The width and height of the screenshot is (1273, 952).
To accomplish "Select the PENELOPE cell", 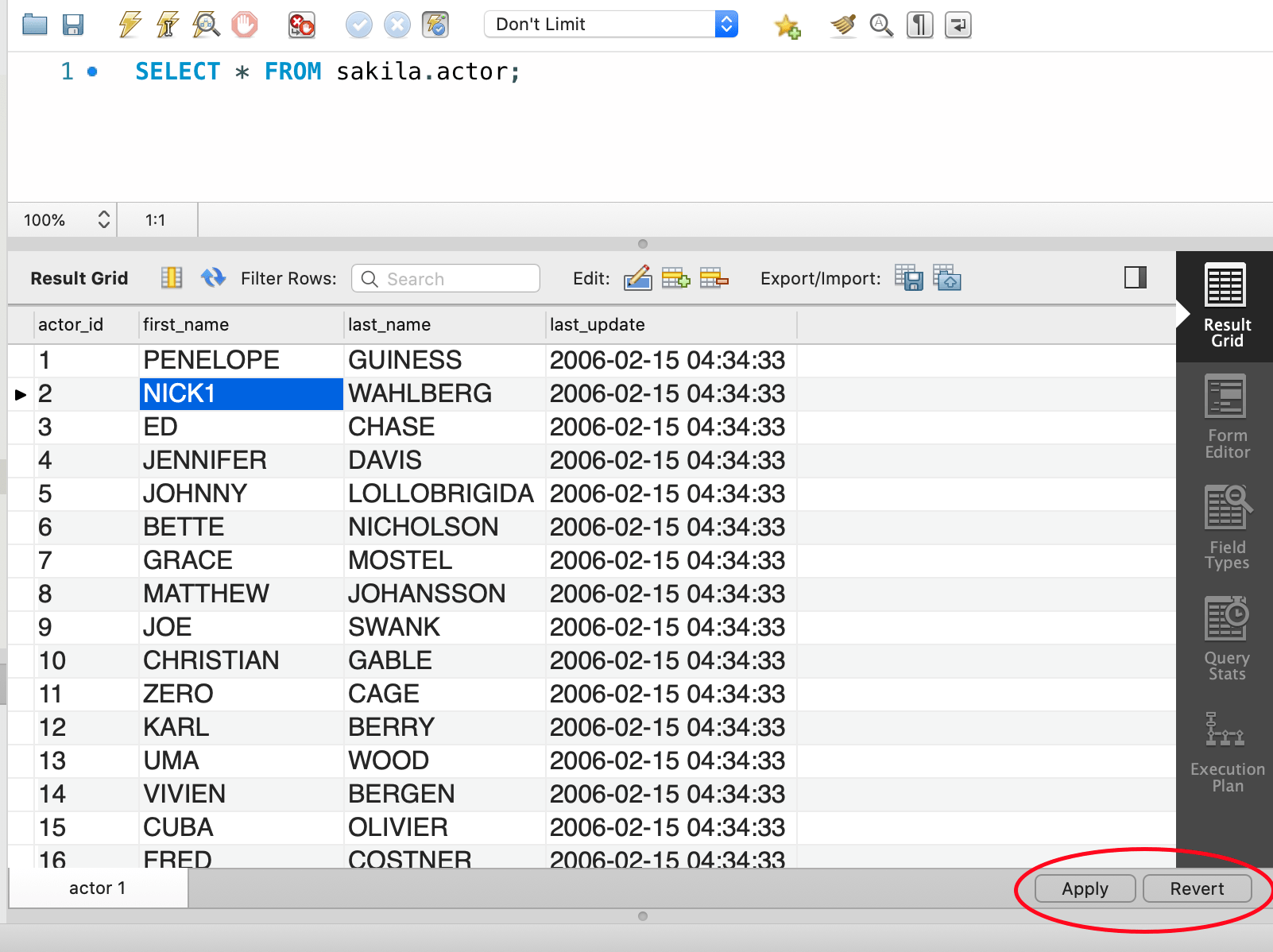I will 242,360.
